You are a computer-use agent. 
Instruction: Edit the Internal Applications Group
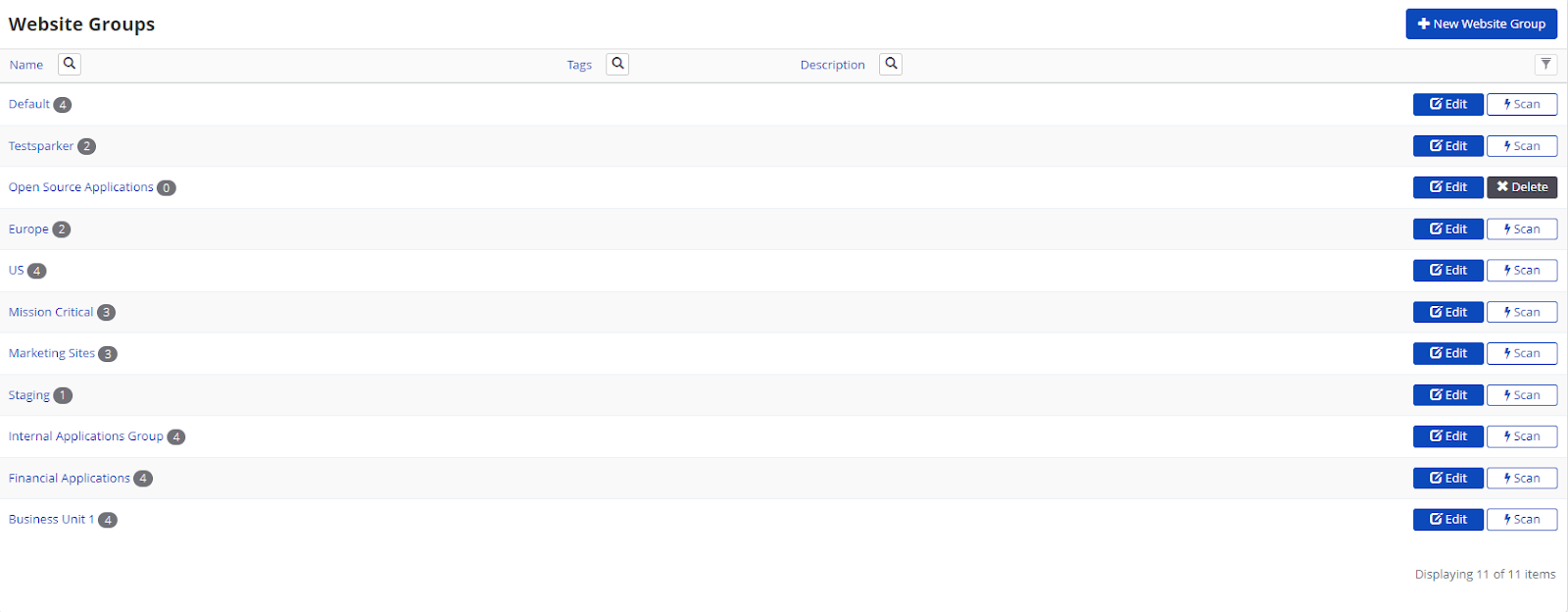pyautogui.click(x=1448, y=436)
